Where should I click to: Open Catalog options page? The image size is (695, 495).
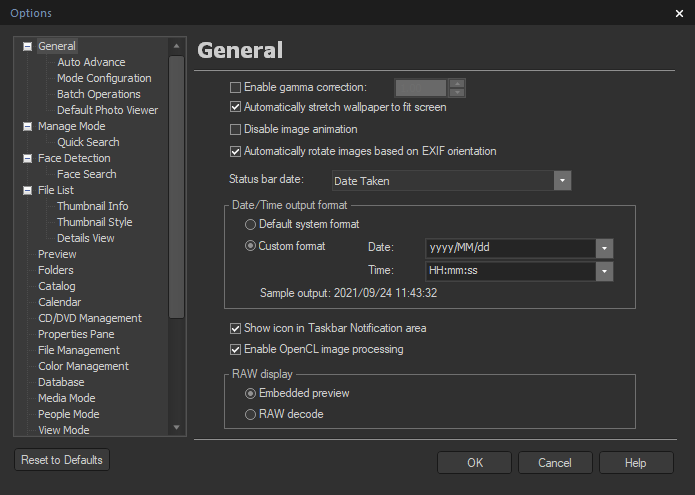click(x=57, y=286)
